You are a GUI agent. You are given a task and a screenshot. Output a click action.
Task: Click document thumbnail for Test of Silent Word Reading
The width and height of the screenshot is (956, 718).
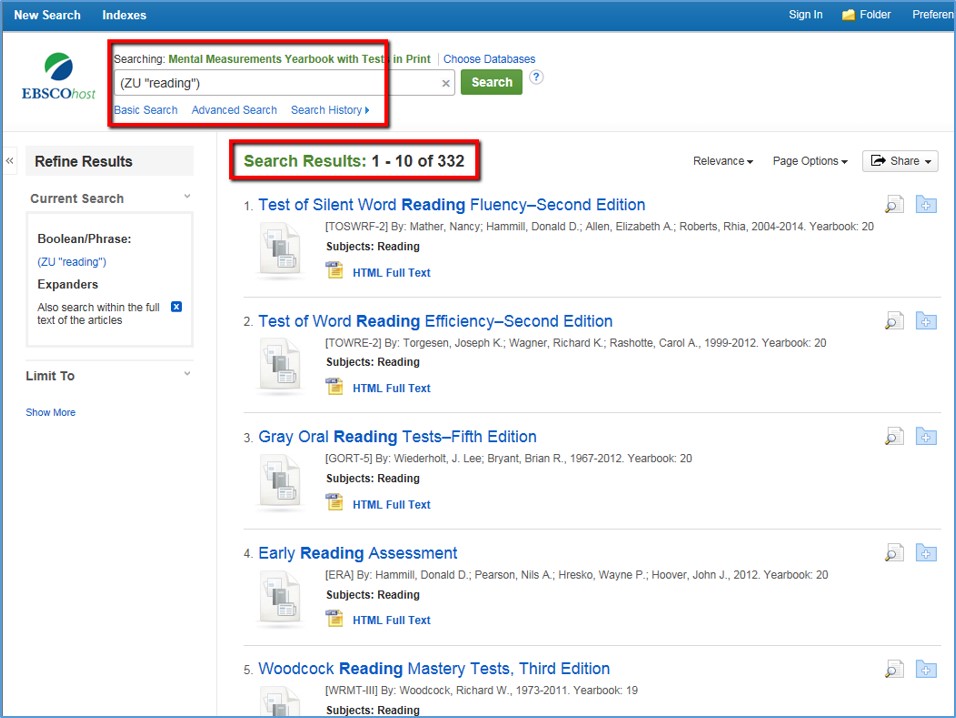pos(280,248)
